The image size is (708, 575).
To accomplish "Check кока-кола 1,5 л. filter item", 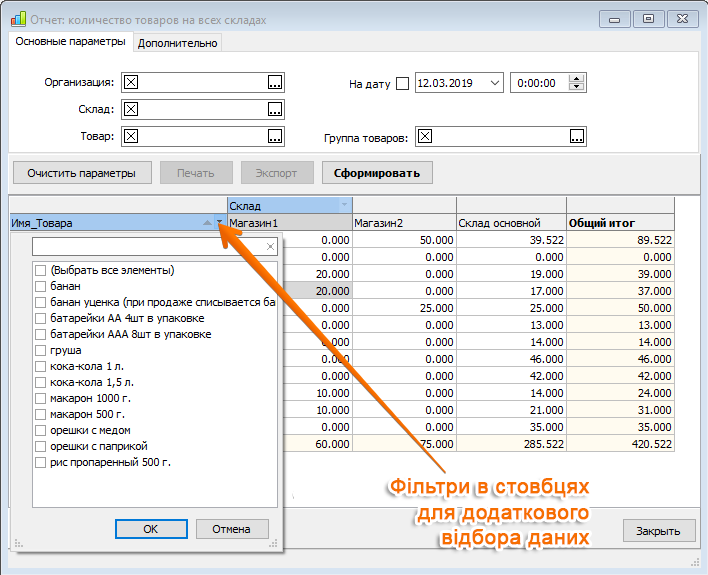I will coord(40,383).
